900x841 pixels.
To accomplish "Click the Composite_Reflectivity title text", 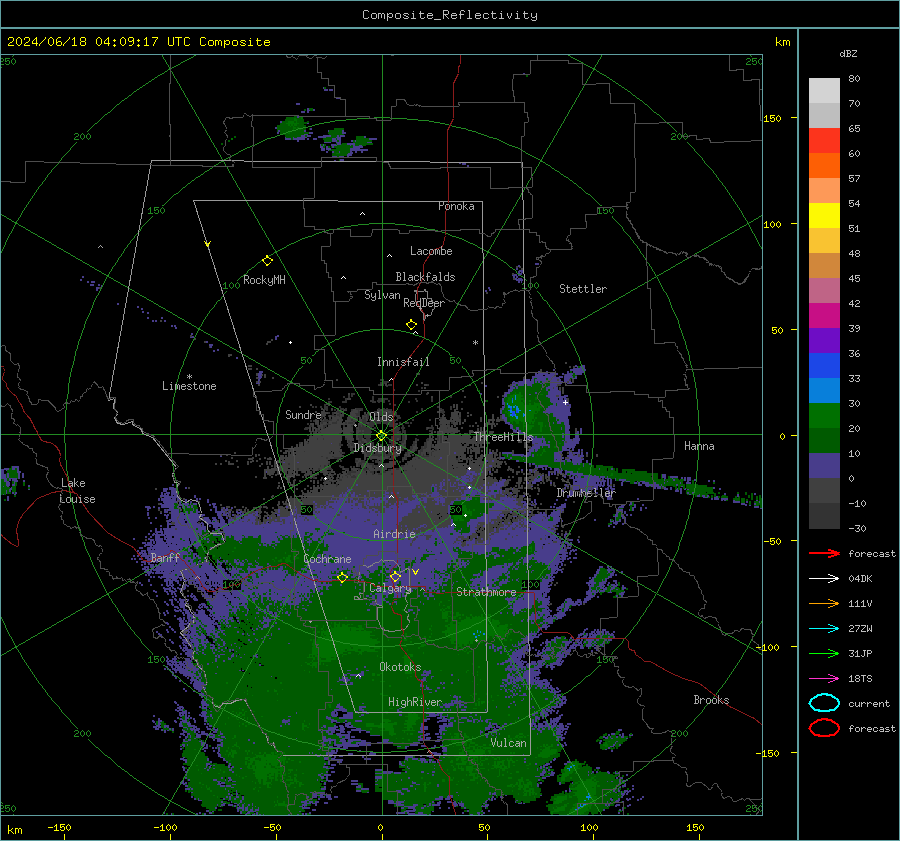I will (x=449, y=15).
